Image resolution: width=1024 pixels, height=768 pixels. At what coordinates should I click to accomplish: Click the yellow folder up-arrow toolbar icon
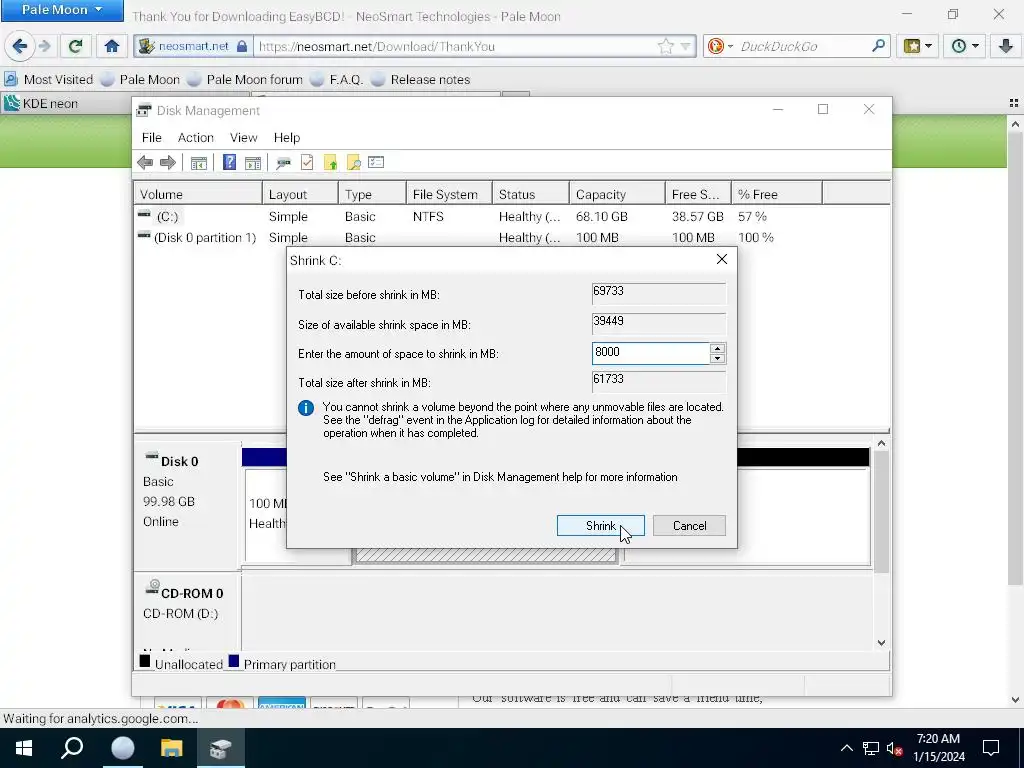click(330, 163)
